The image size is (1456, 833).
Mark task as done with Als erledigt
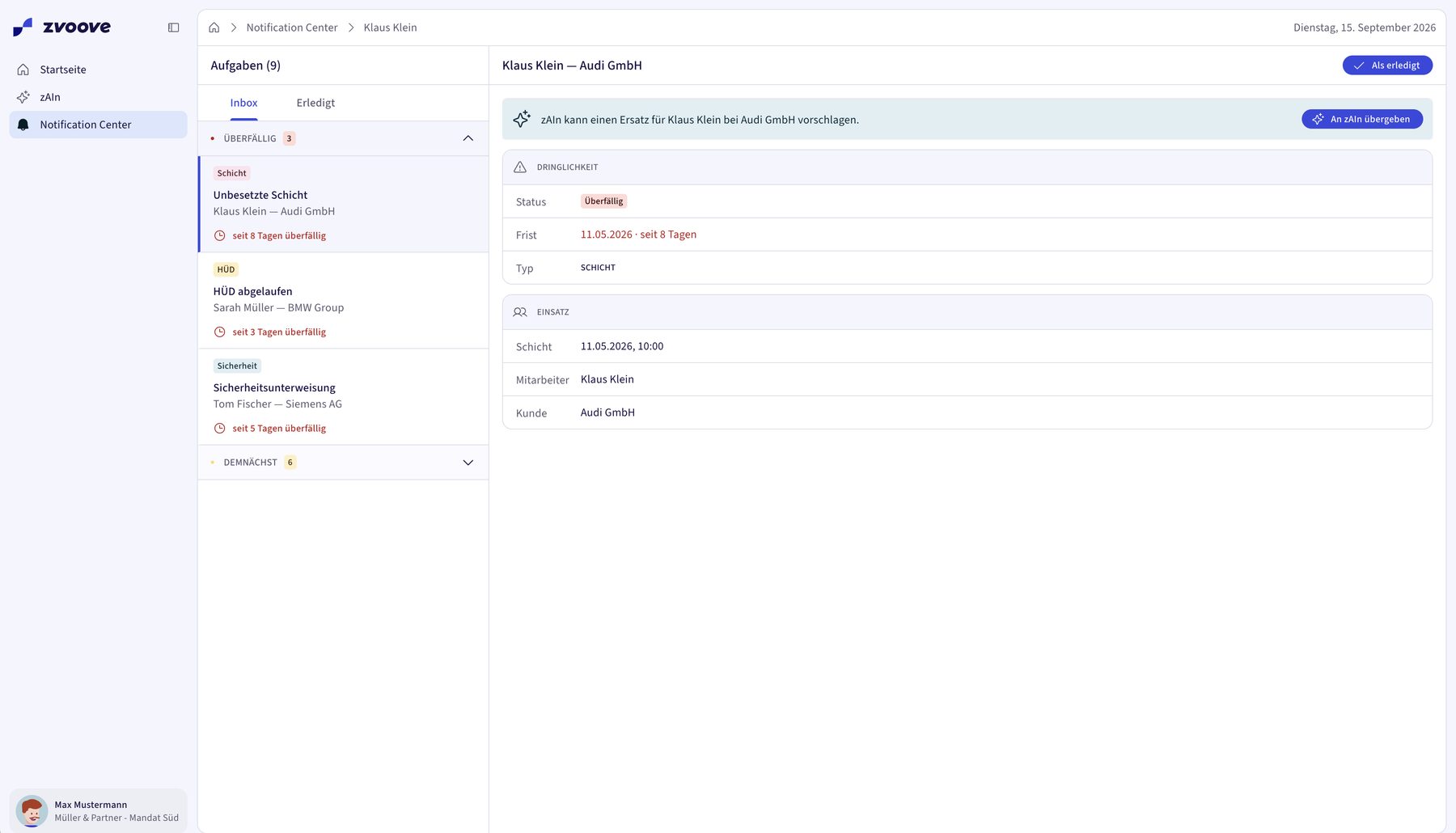pos(1387,66)
